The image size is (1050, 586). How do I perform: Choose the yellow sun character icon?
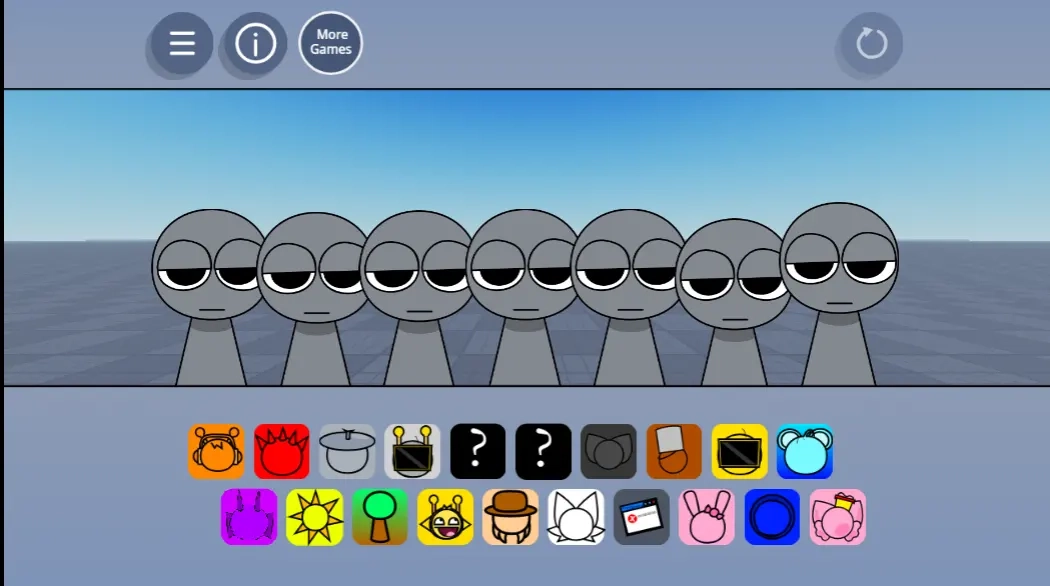pyautogui.click(x=315, y=517)
